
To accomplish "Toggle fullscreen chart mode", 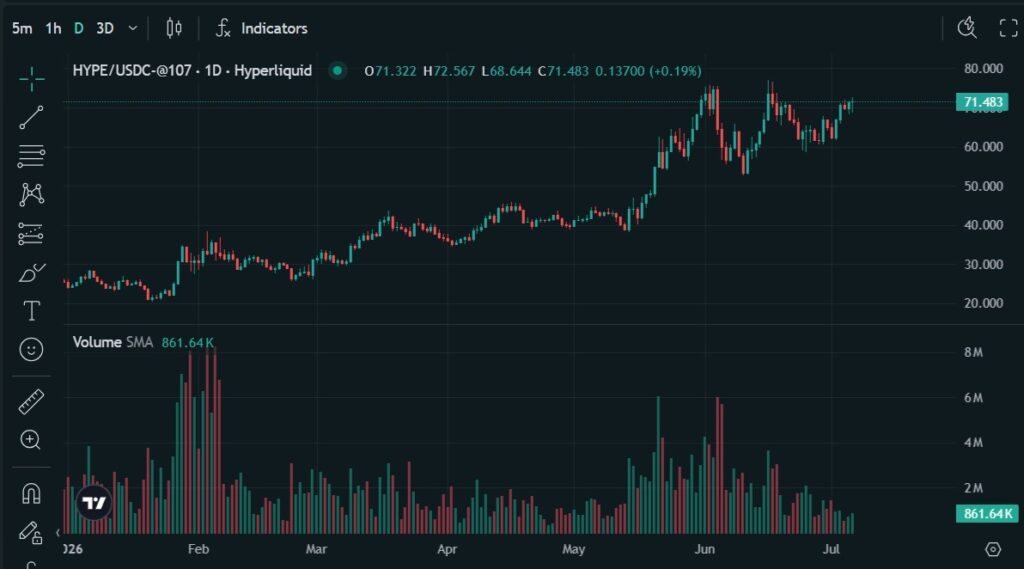I will (x=1008, y=28).
